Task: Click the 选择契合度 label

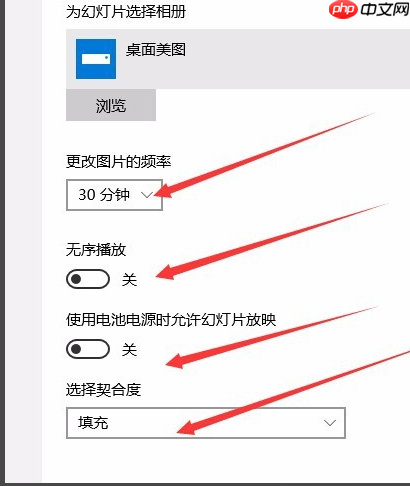Action: [x=104, y=390]
